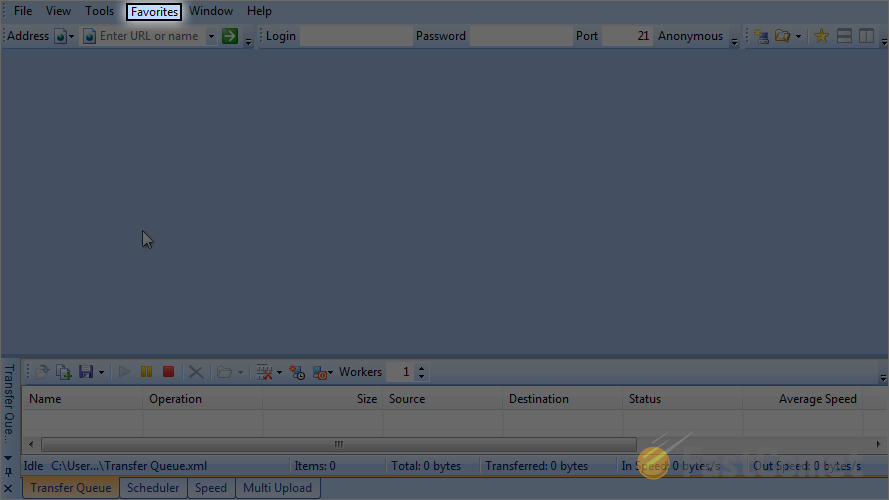Click the green Go connect arrow
The image size is (889, 500).
point(230,36)
